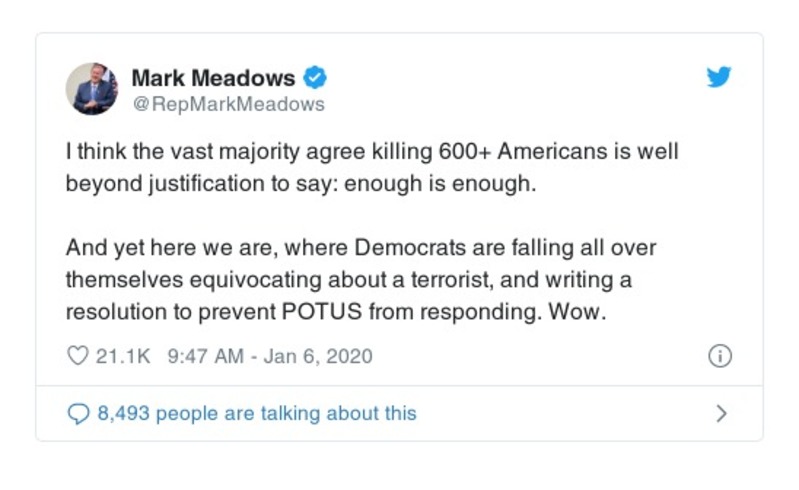Like the tweet with the heart icon
This screenshot has width=799, height=490.
(x=77, y=356)
